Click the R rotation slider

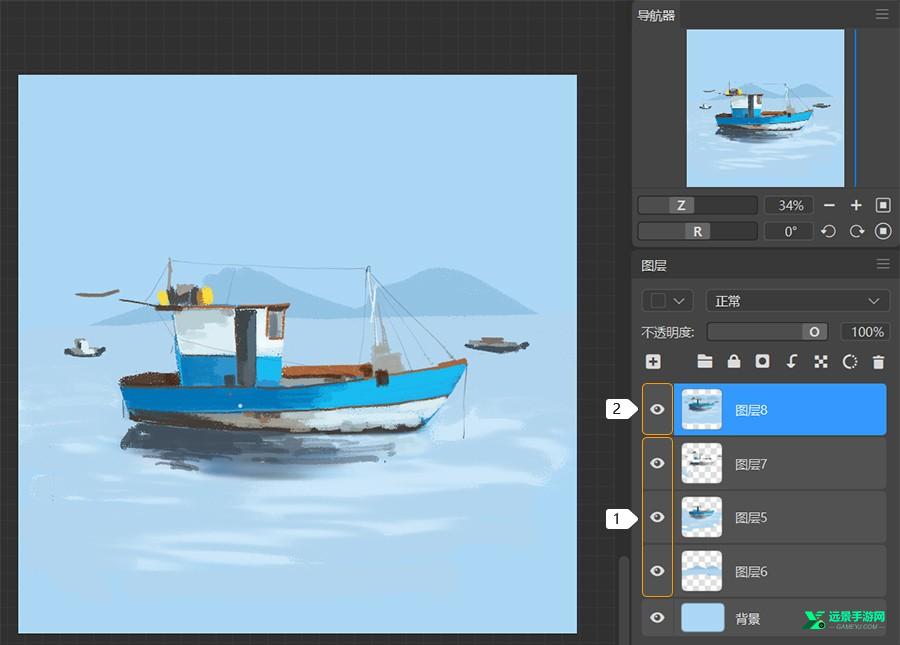pos(697,231)
